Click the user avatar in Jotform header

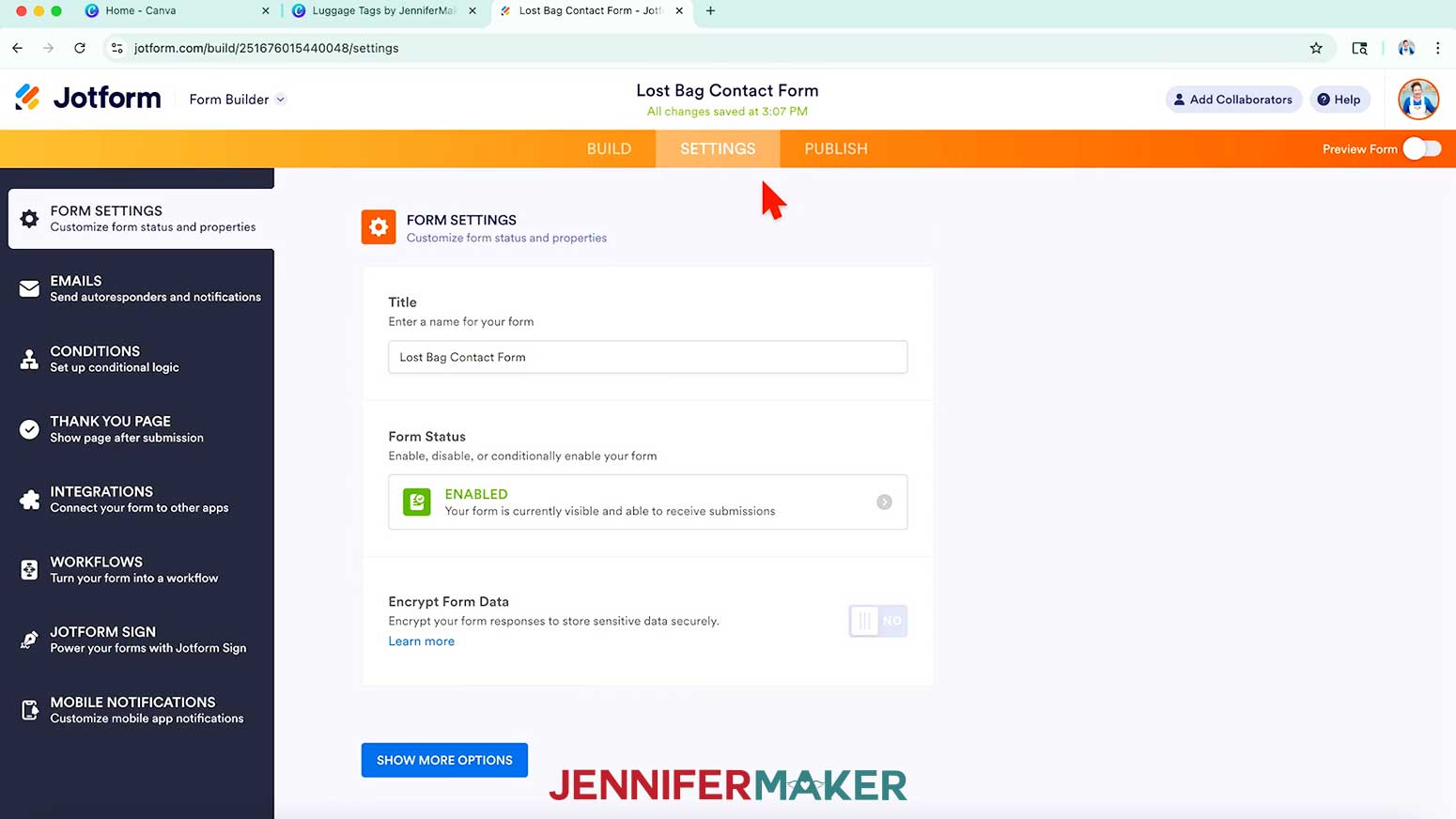point(1417,99)
